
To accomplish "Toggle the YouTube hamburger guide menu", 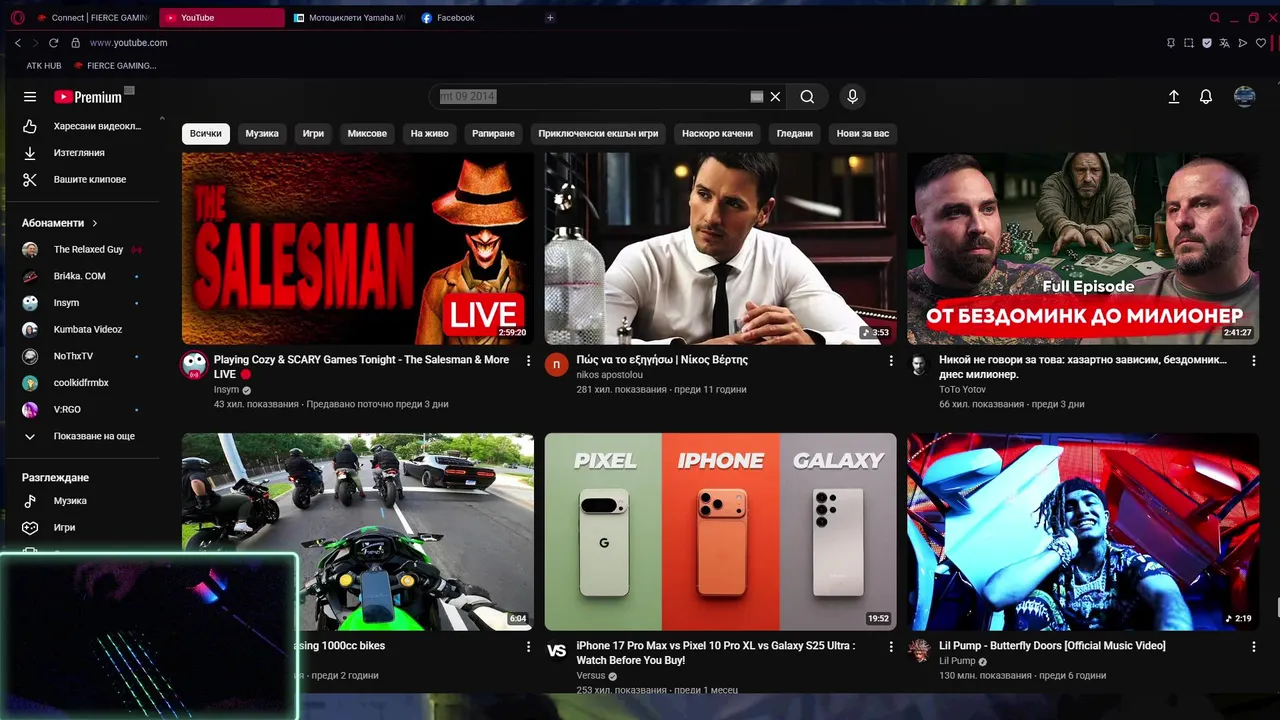I will [x=30, y=97].
